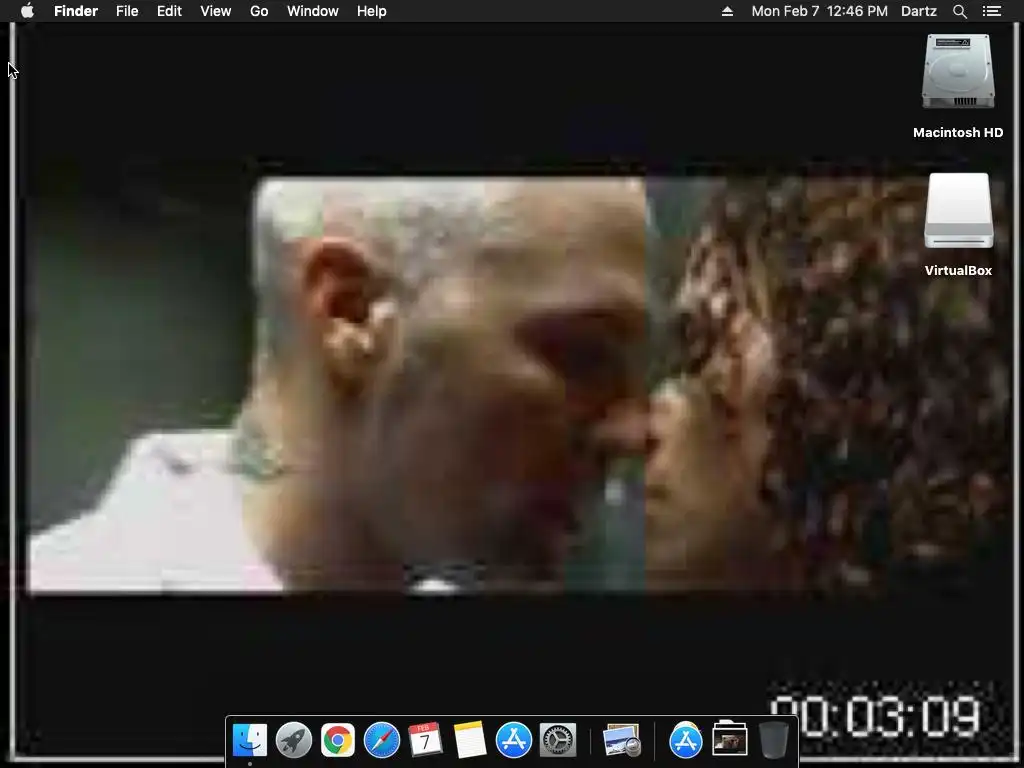
Task: Open the Go menu
Action: [259, 11]
